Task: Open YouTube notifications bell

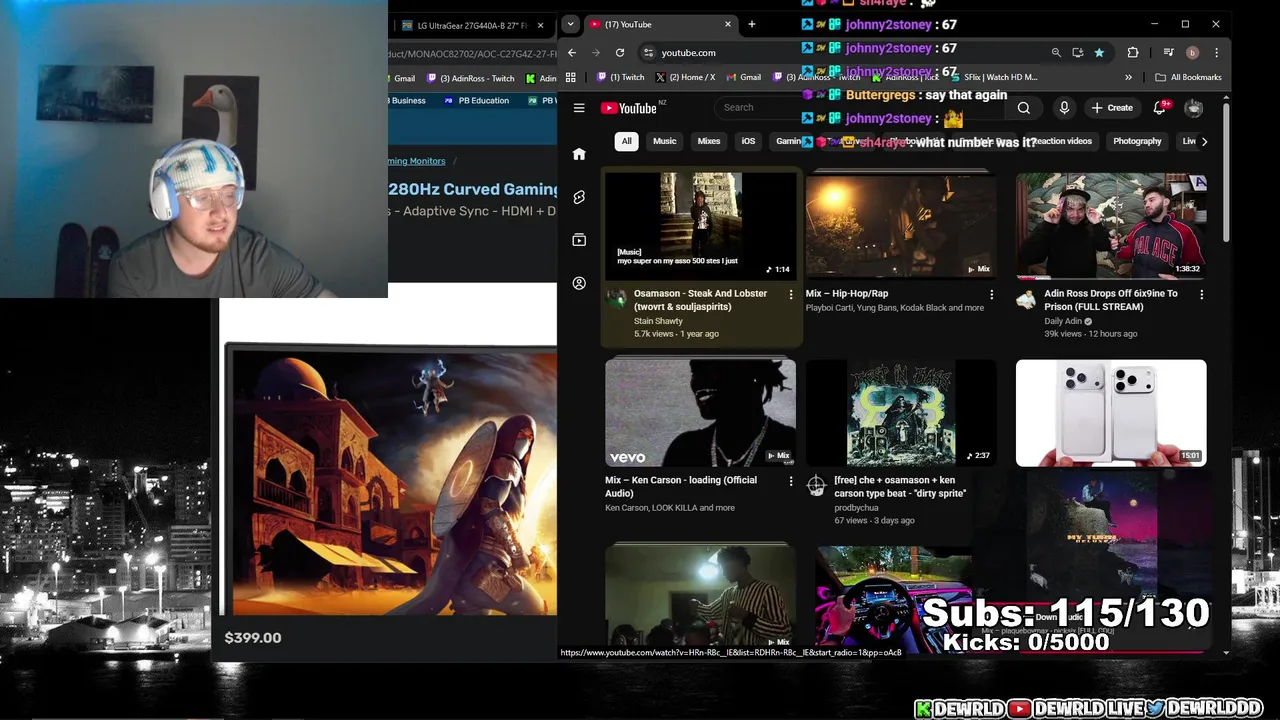Action: point(1160,107)
